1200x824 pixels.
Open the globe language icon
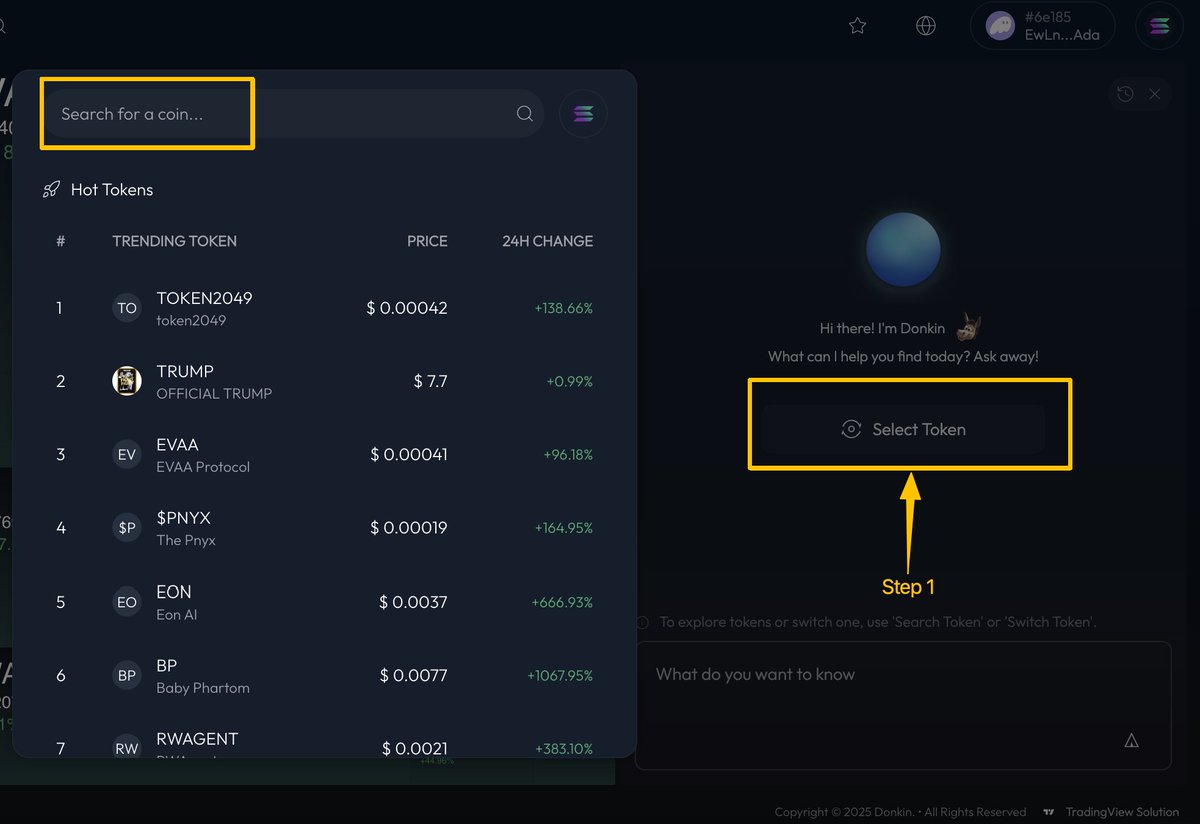click(926, 26)
